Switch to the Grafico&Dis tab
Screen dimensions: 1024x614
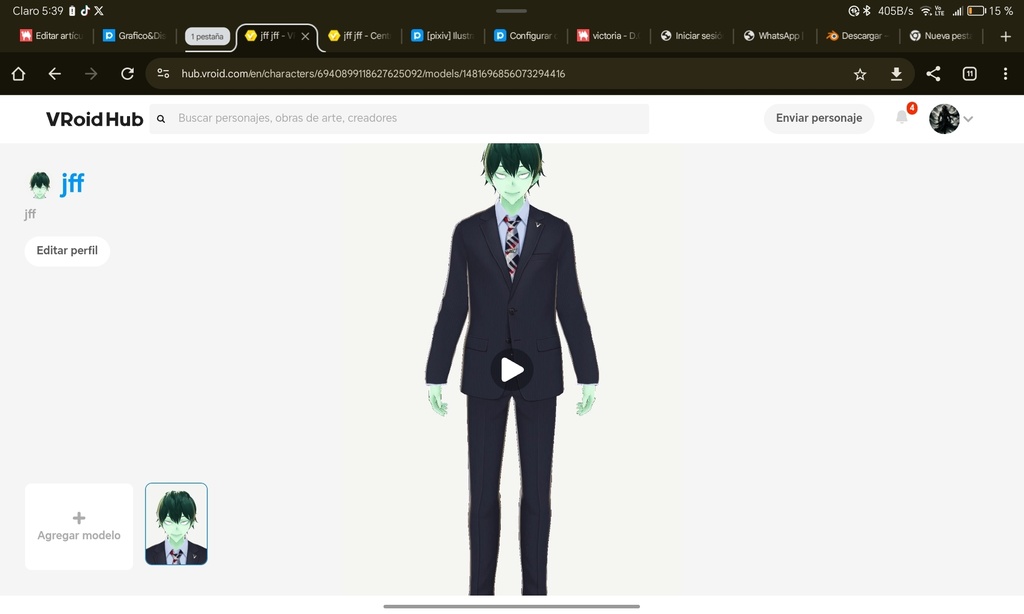click(135, 36)
